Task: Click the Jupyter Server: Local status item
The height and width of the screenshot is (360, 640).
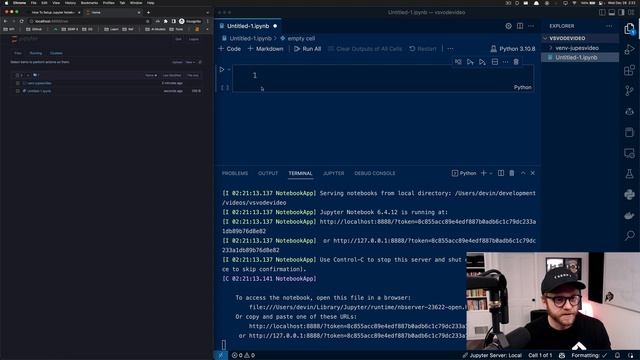Action: pos(492,356)
